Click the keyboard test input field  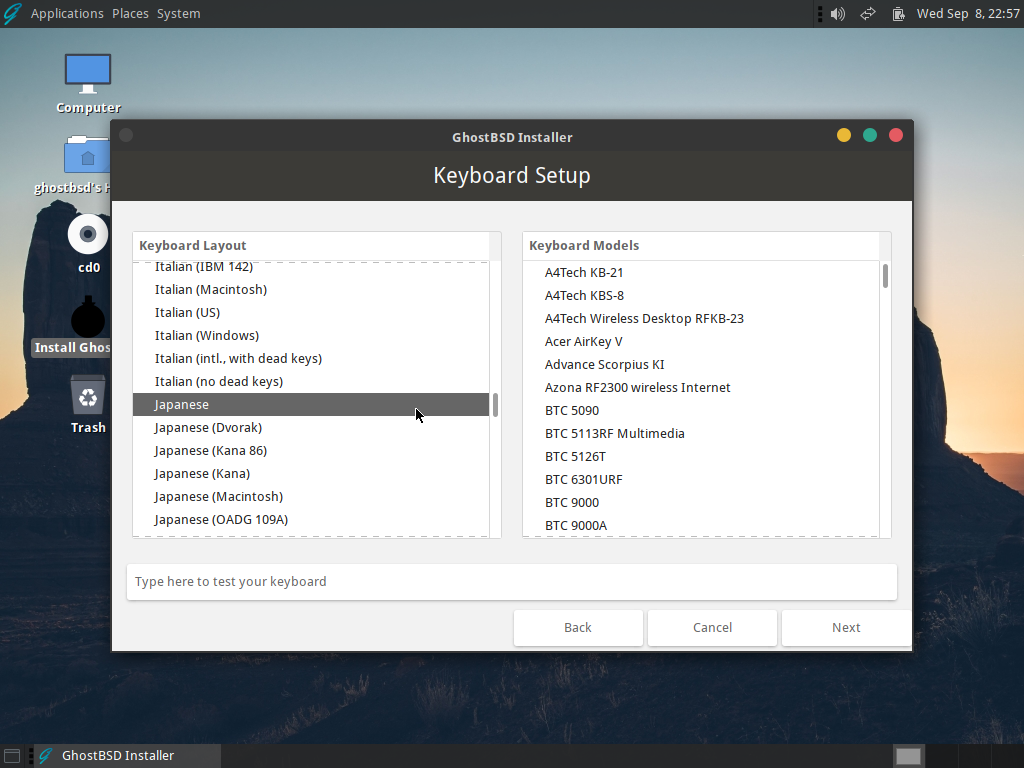point(512,582)
